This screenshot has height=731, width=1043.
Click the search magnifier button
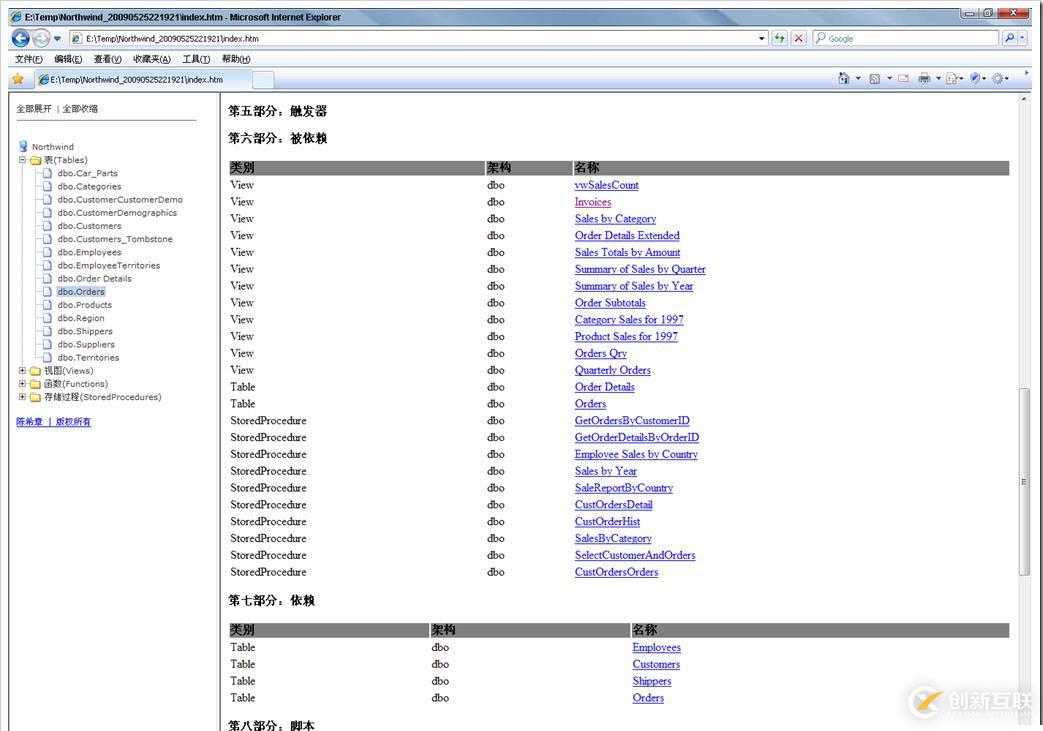click(1009, 38)
